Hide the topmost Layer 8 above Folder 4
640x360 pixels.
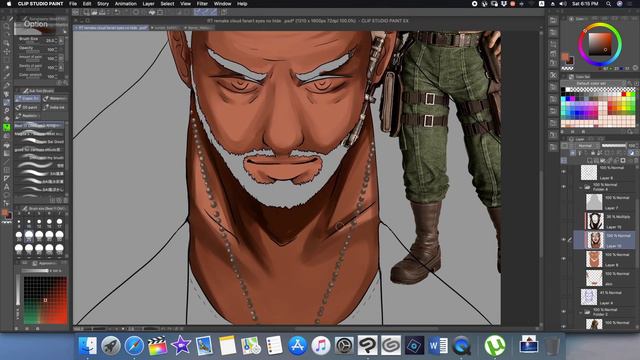[x=564, y=172]
